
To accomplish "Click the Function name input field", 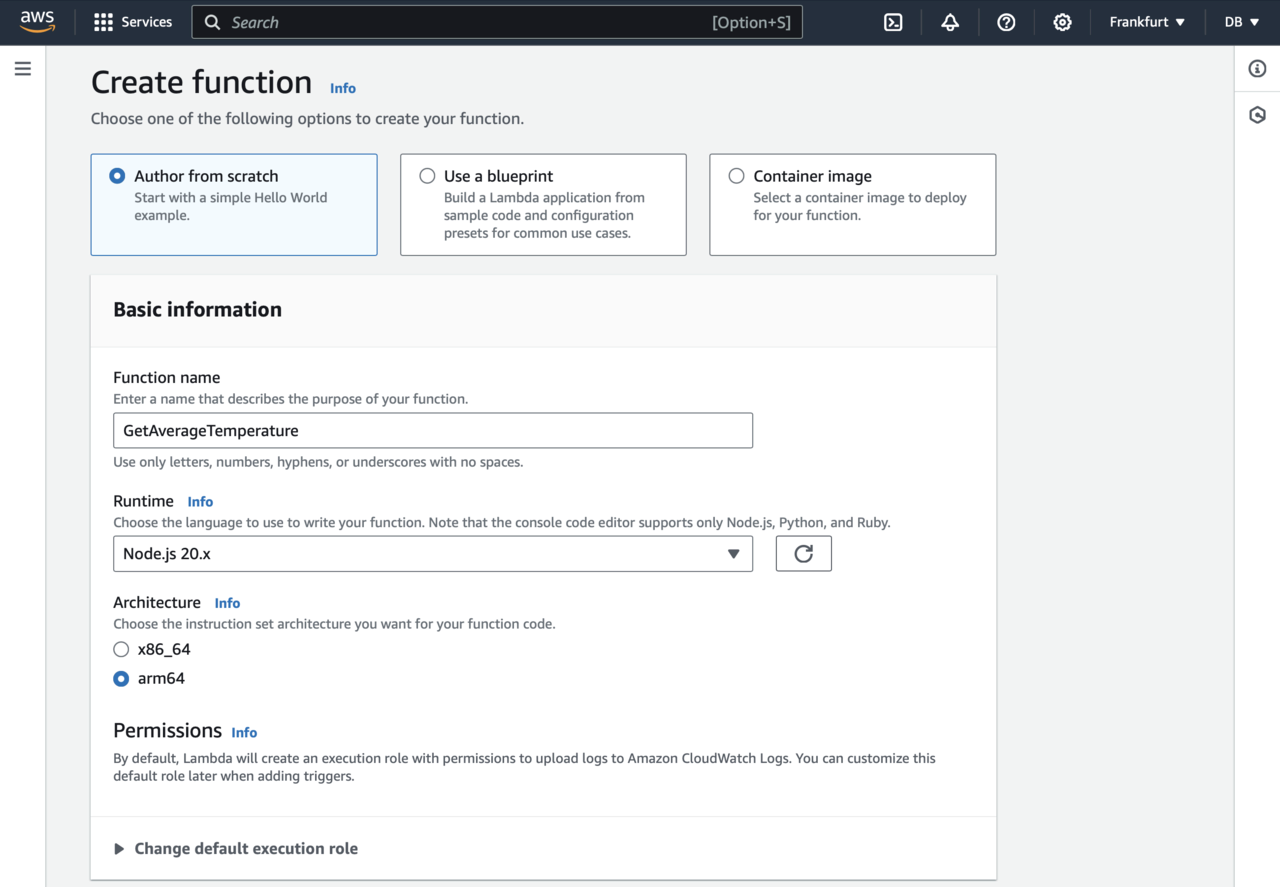I will [x=432, y=431].
